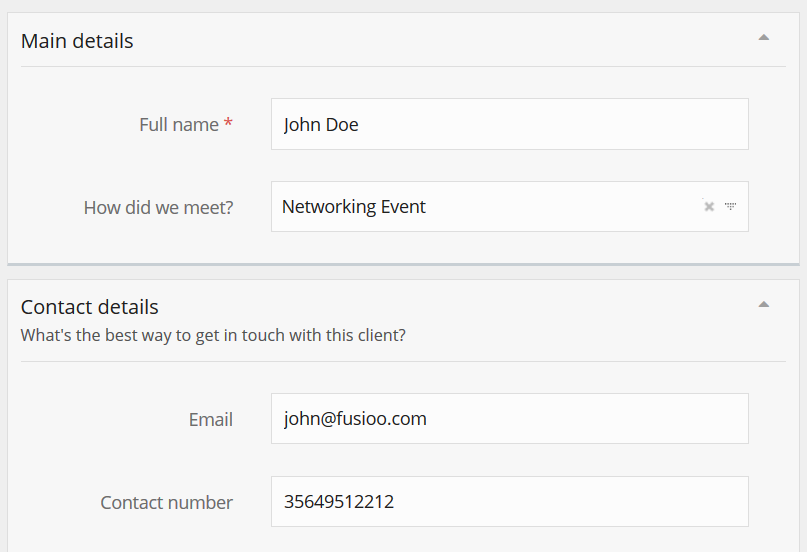This screenshot has width=807, height=552.
Task: Click the red required asterisk
Action: pyautogui.click(x=228, y=123)
